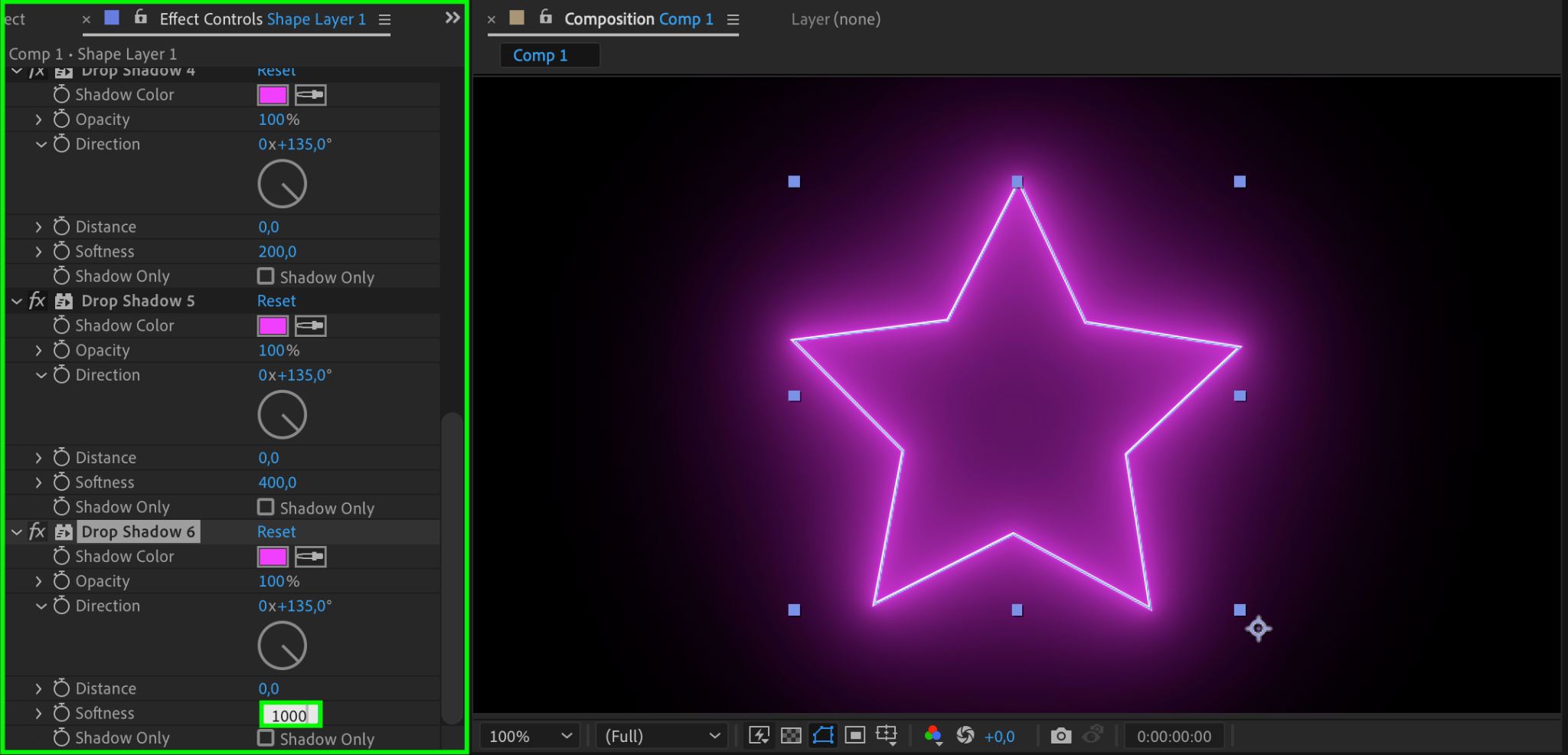Click Drop Shadow 5 eyedropper icon
The width and height of the screenshot is (1568, 755).
click(311, 326)
